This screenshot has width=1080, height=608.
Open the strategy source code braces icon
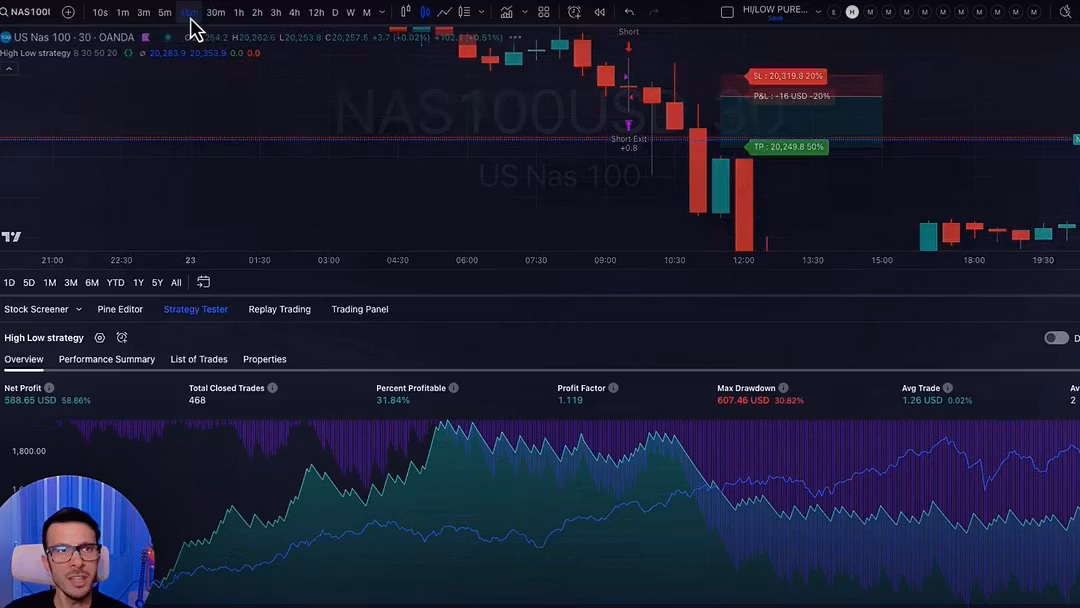[x=128, y=53]
